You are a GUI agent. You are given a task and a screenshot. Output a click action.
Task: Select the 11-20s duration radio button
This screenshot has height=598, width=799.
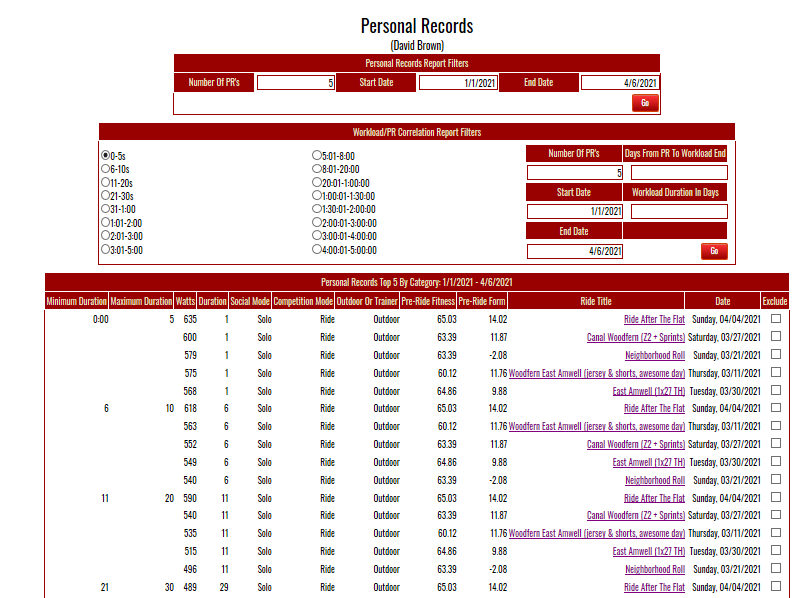click(x=105, y=182)
